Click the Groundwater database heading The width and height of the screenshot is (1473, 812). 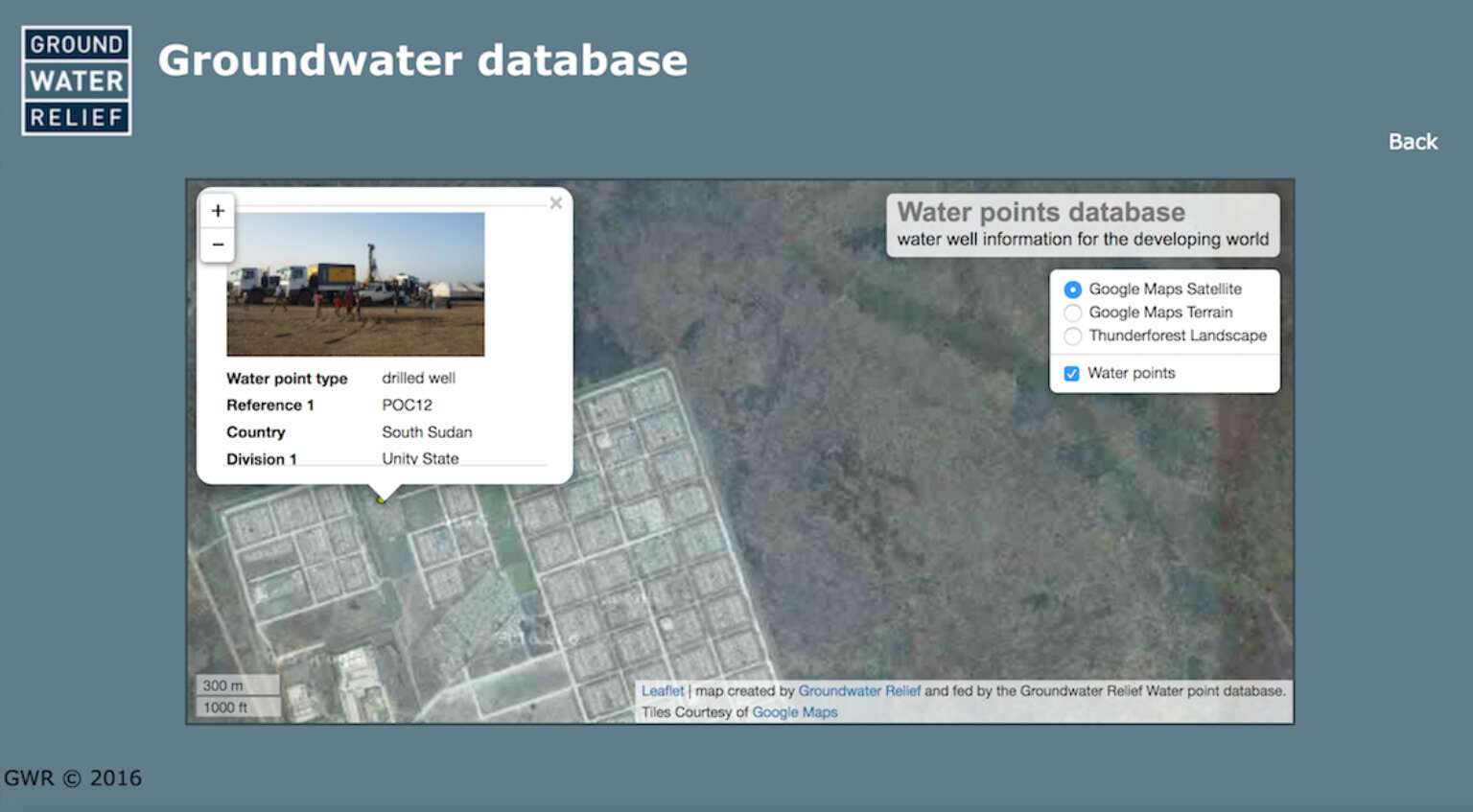click(423, 60)
